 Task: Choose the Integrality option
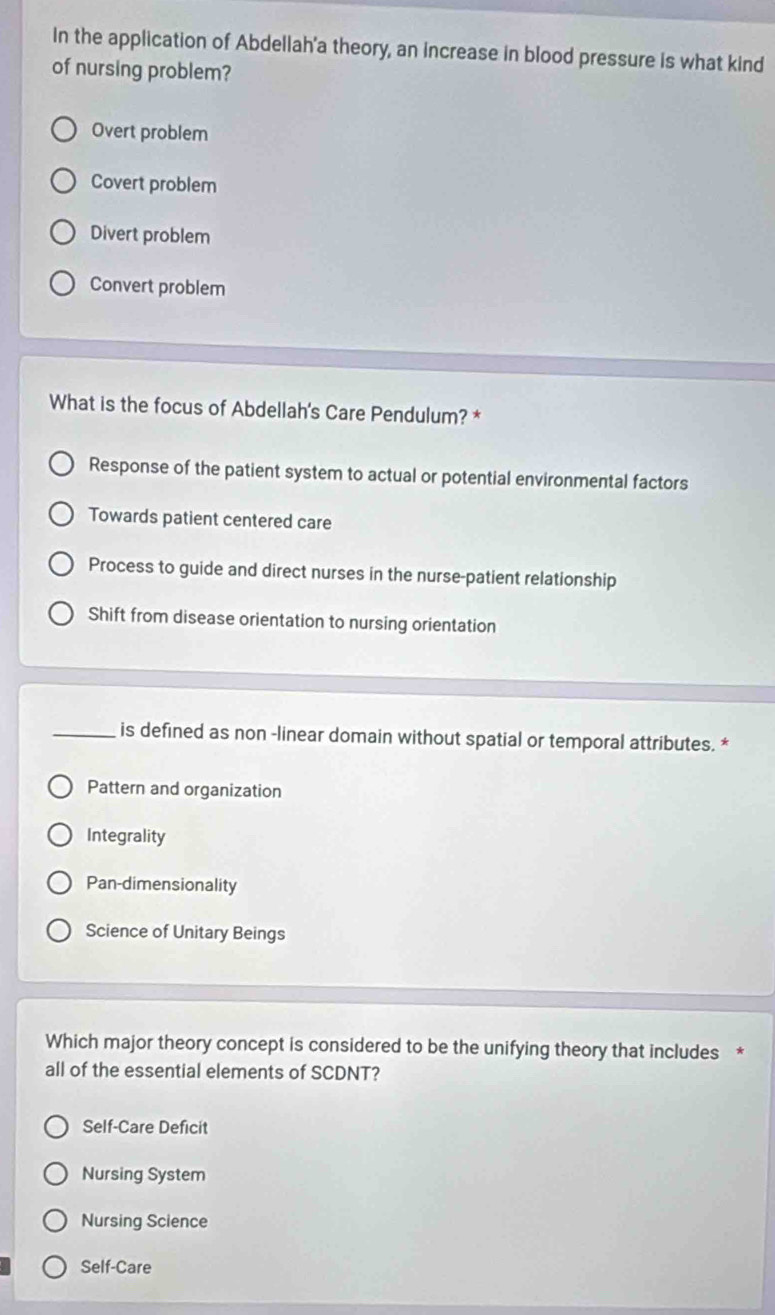(x=60, y=836)
